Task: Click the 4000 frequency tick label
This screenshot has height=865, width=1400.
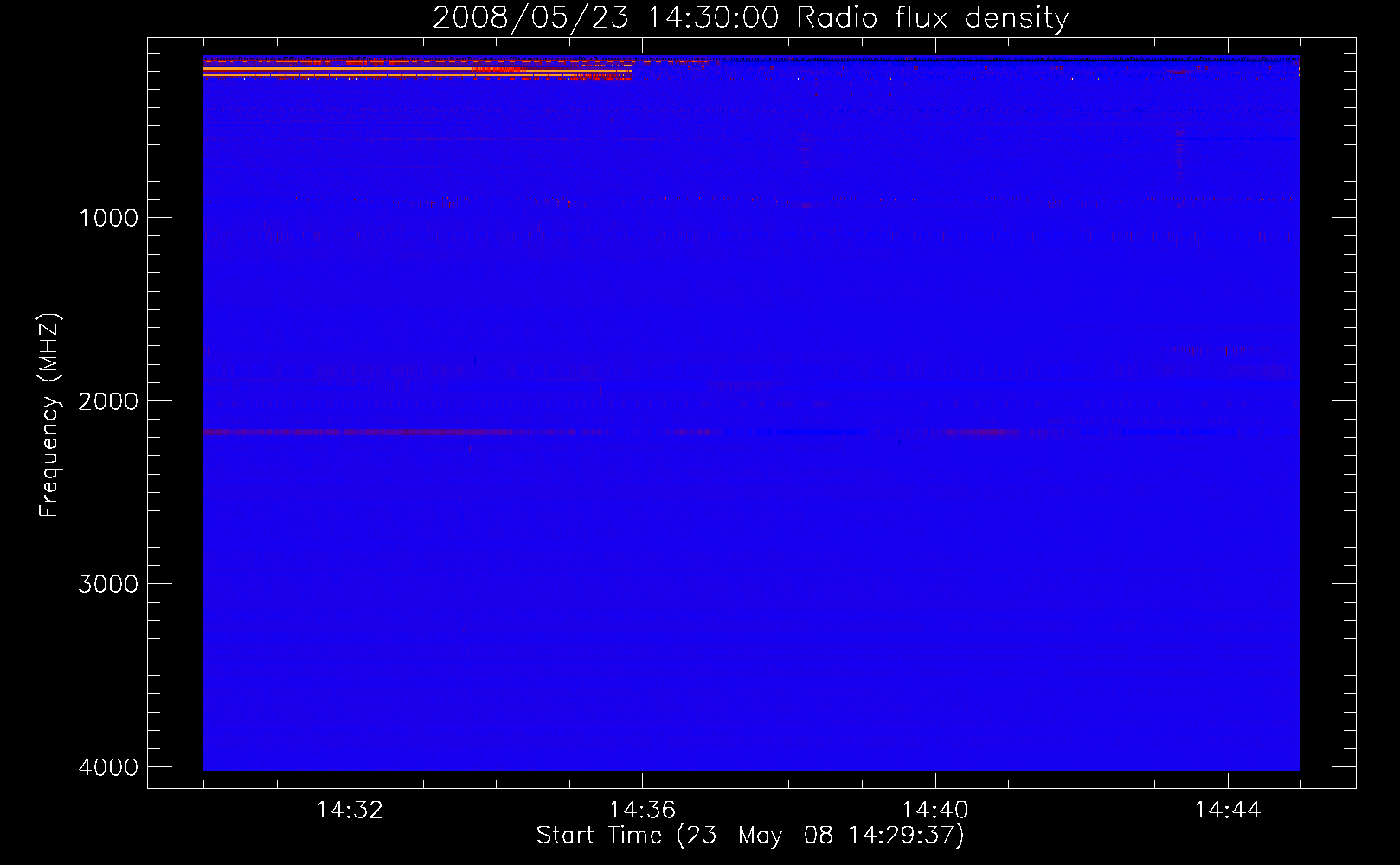Action: pos(108,767)
